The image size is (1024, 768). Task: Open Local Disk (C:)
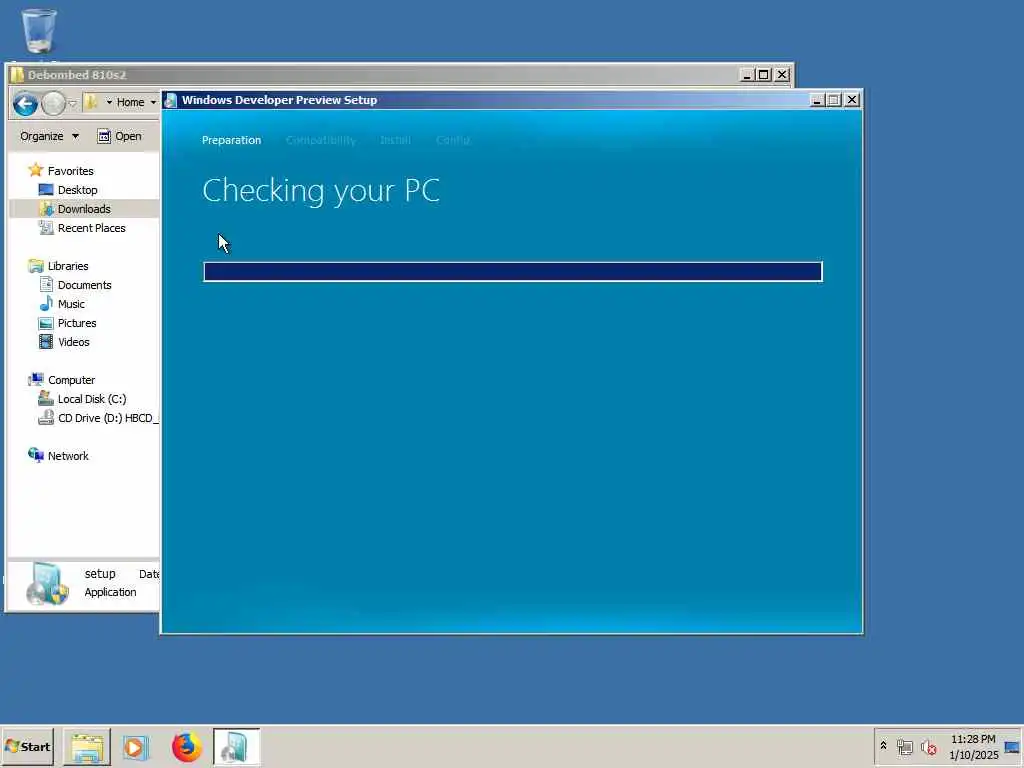(x=92, y=399)
